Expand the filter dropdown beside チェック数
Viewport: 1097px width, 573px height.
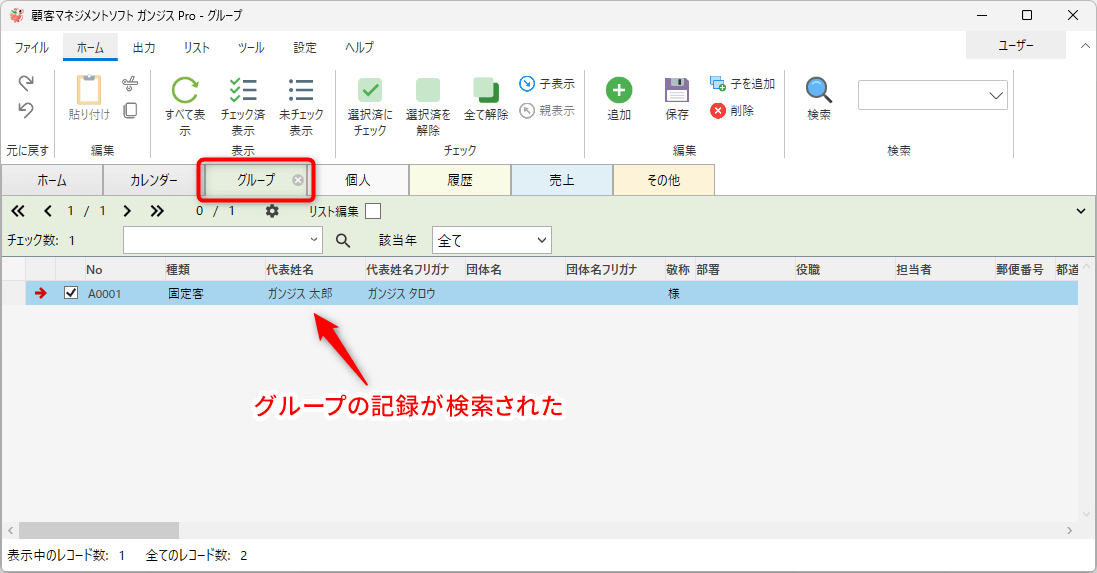[x=314, y=240]
